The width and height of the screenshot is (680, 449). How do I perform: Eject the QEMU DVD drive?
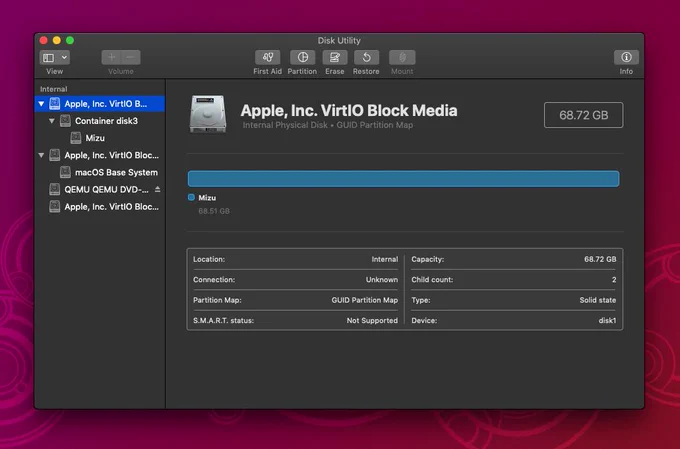[x=157, y=189]
